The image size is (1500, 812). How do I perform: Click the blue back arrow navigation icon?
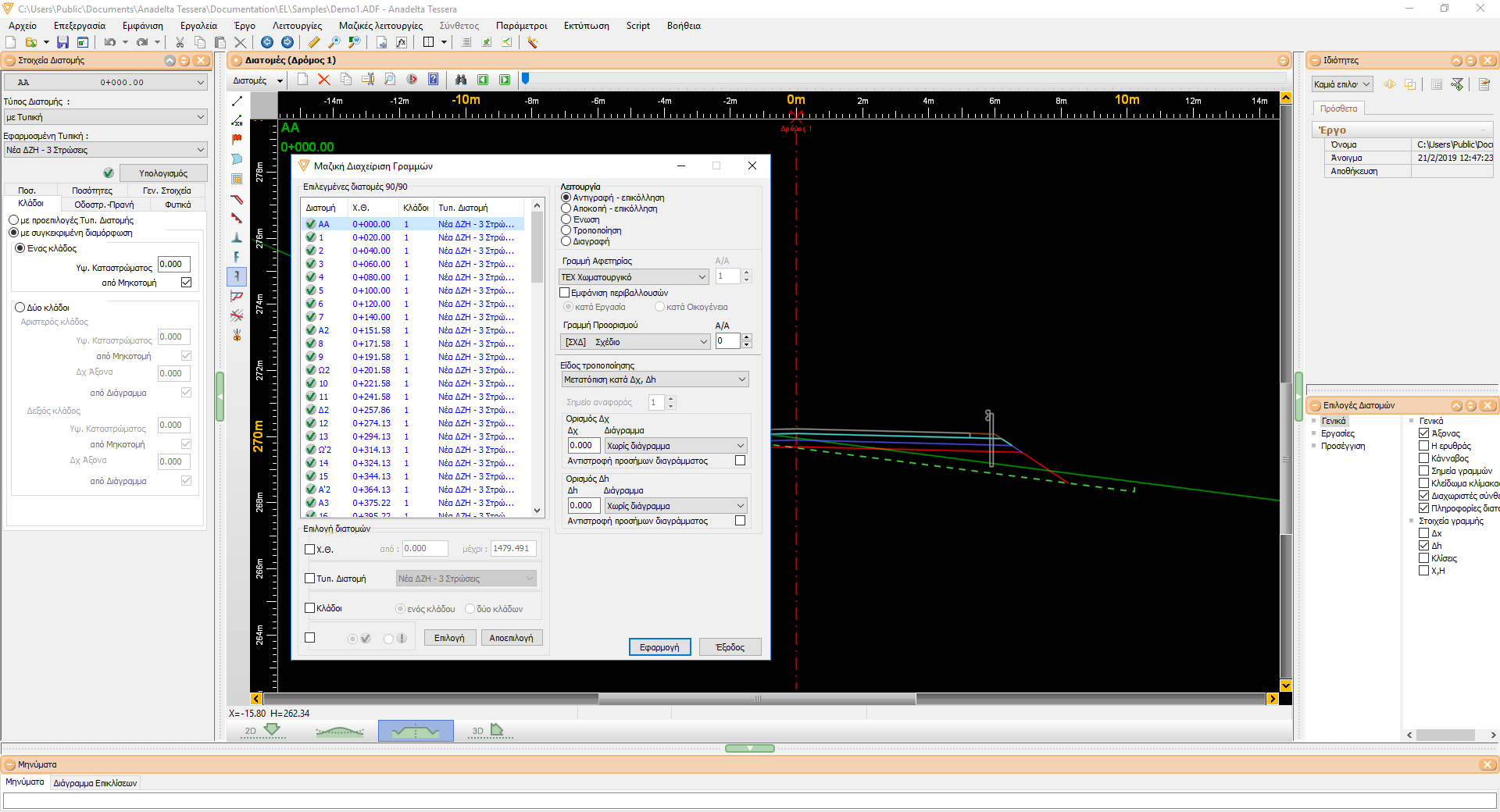pyautogui.click(x=267, y=42)
